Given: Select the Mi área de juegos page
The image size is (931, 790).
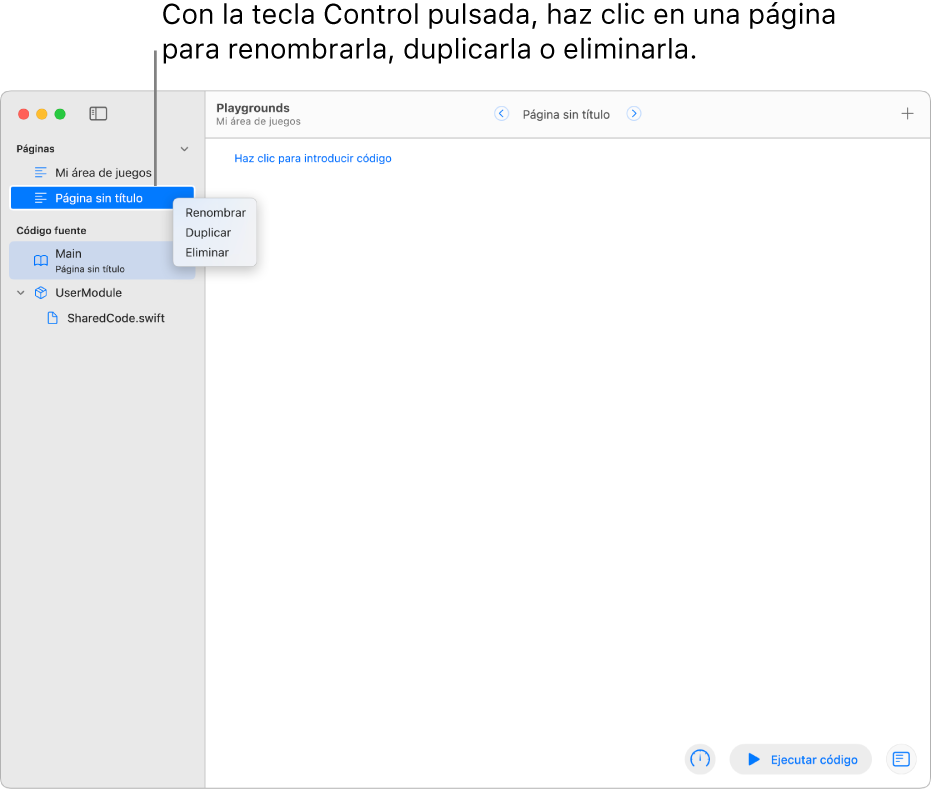Looking at the screenshot, I should tap(102, 173).
